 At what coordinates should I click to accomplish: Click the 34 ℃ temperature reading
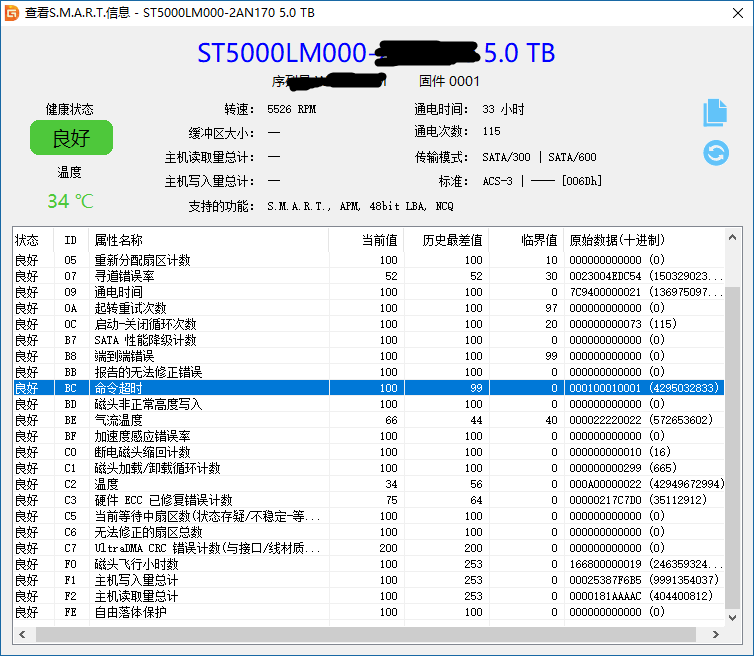click(x=70, y=201)
